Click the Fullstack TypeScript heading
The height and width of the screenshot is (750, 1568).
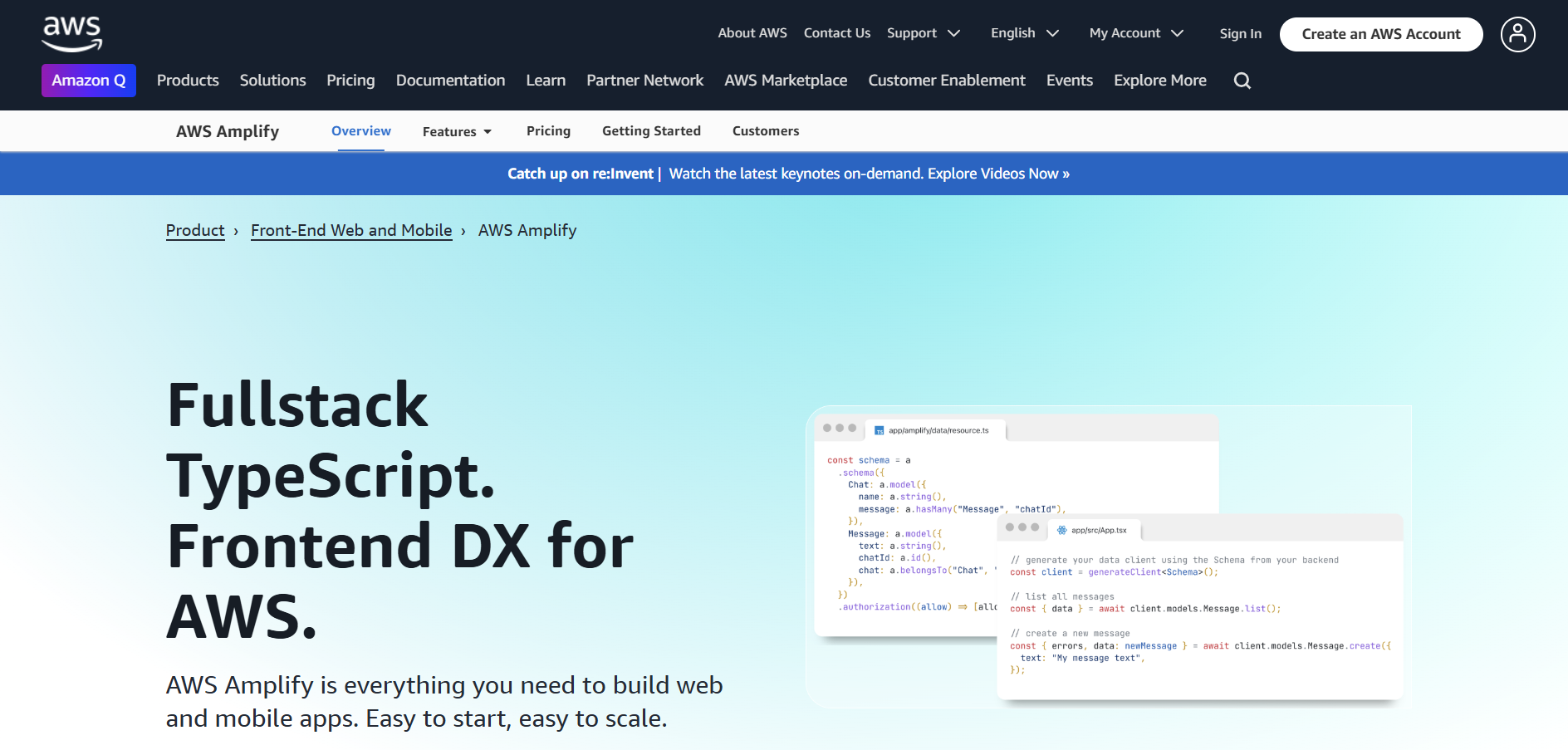399,510
